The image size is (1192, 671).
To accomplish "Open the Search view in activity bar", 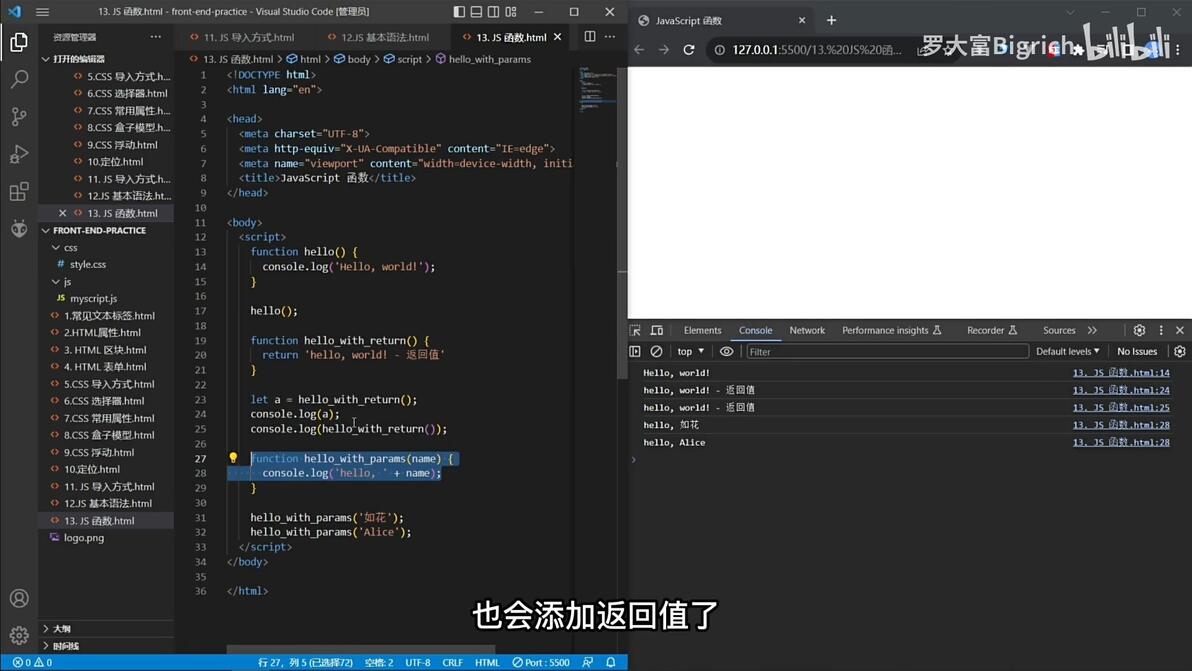I will coord(19,79).
